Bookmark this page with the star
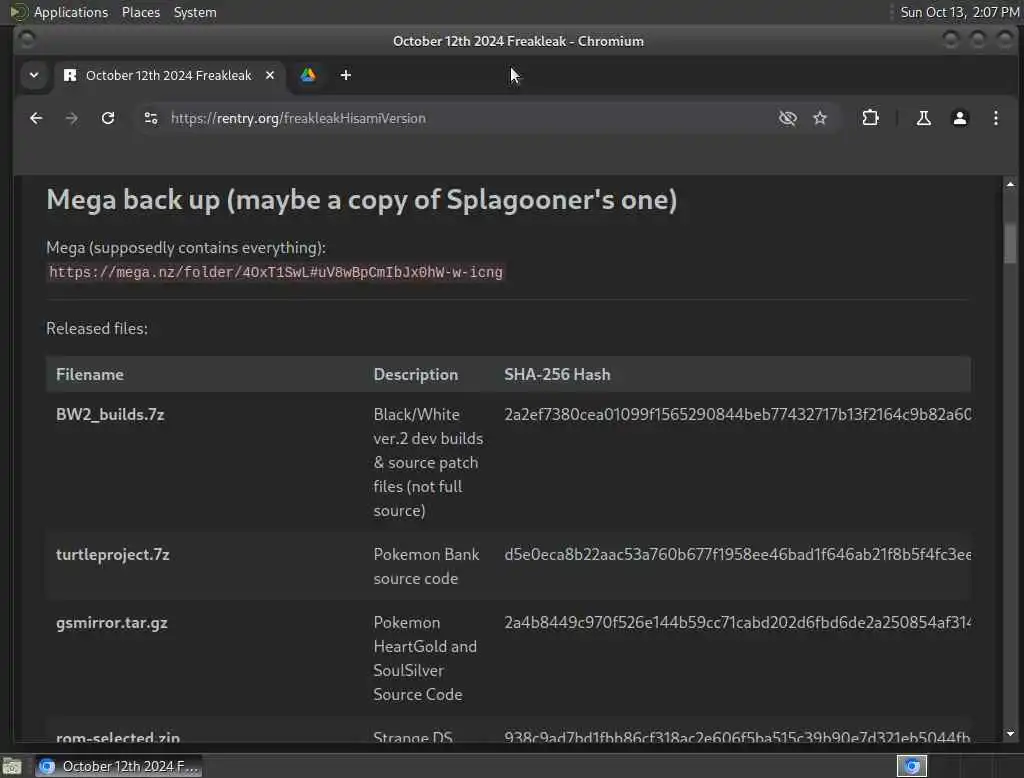The image size is (1024, 778). (x=820, y=118)
